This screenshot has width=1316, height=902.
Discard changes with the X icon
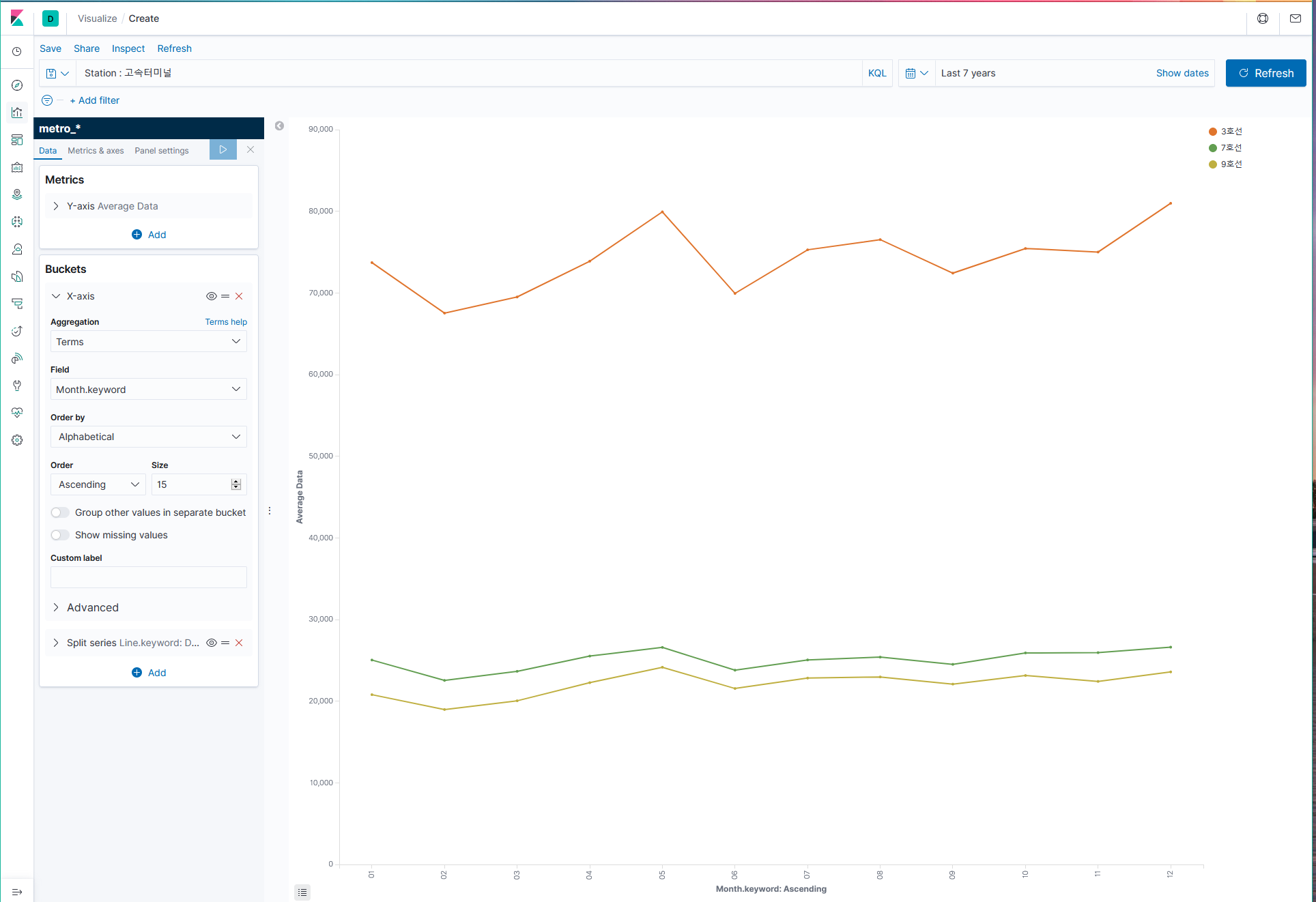point(251,149)
